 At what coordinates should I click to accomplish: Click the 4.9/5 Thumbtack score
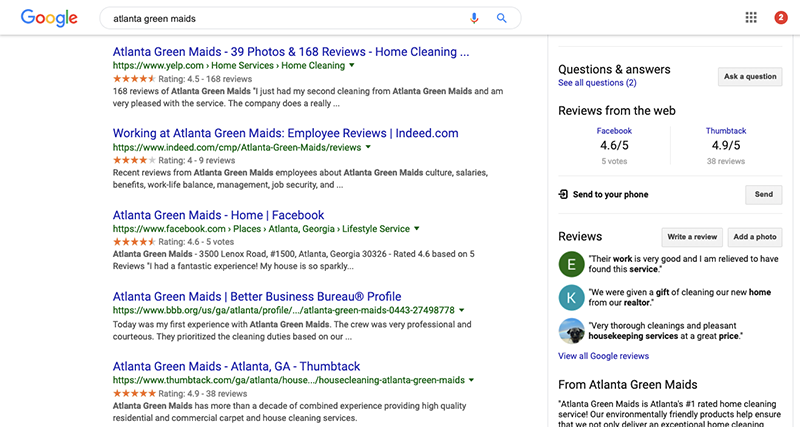[x=726, y=145]
